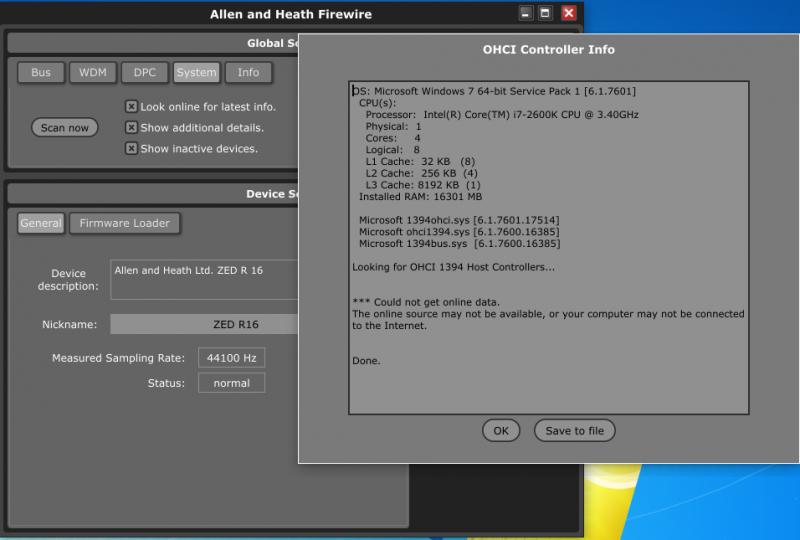Image resolution: width=800 pixels, height=540 pixels.
Task: Click the OS Microsoft Windows 7 line
Action: (494, 91)
